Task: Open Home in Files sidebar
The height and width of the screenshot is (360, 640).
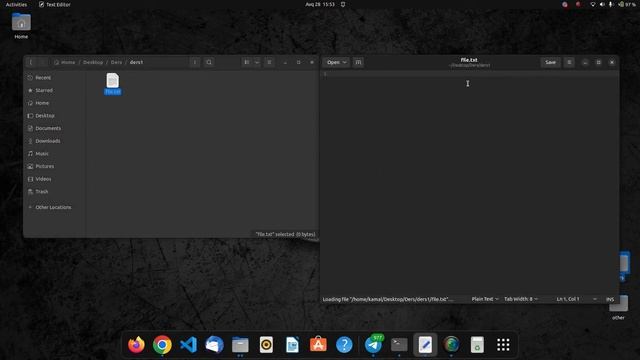Action: (54, 103)
